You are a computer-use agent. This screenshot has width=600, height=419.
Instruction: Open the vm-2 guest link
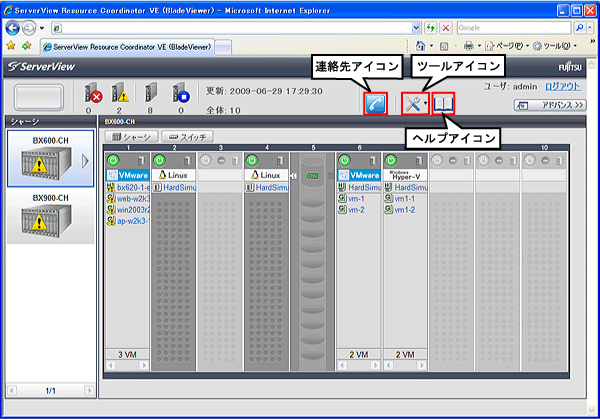pyautogui.click(x=356, y=210)
